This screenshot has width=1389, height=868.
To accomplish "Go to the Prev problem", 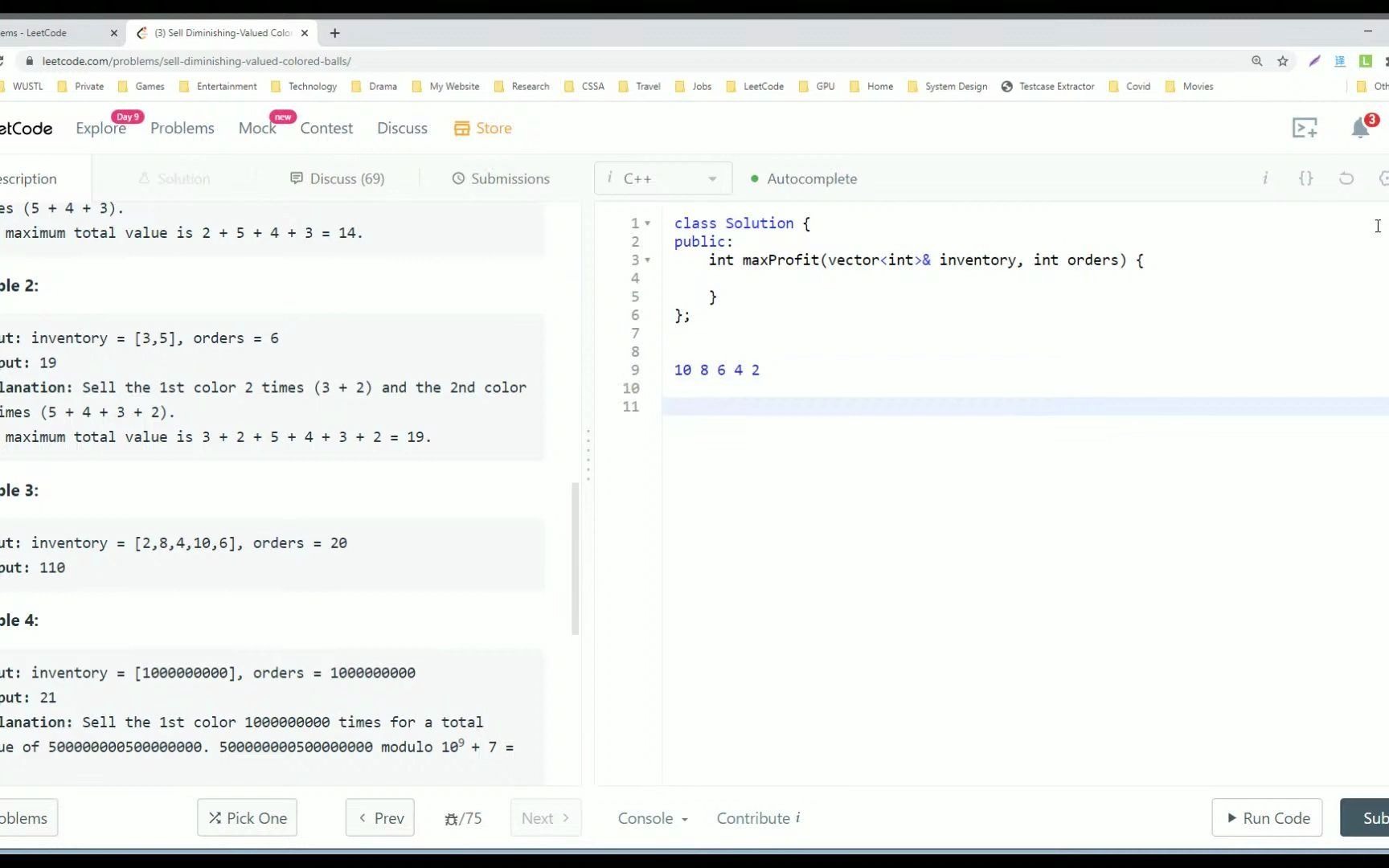I will point(380,817).
